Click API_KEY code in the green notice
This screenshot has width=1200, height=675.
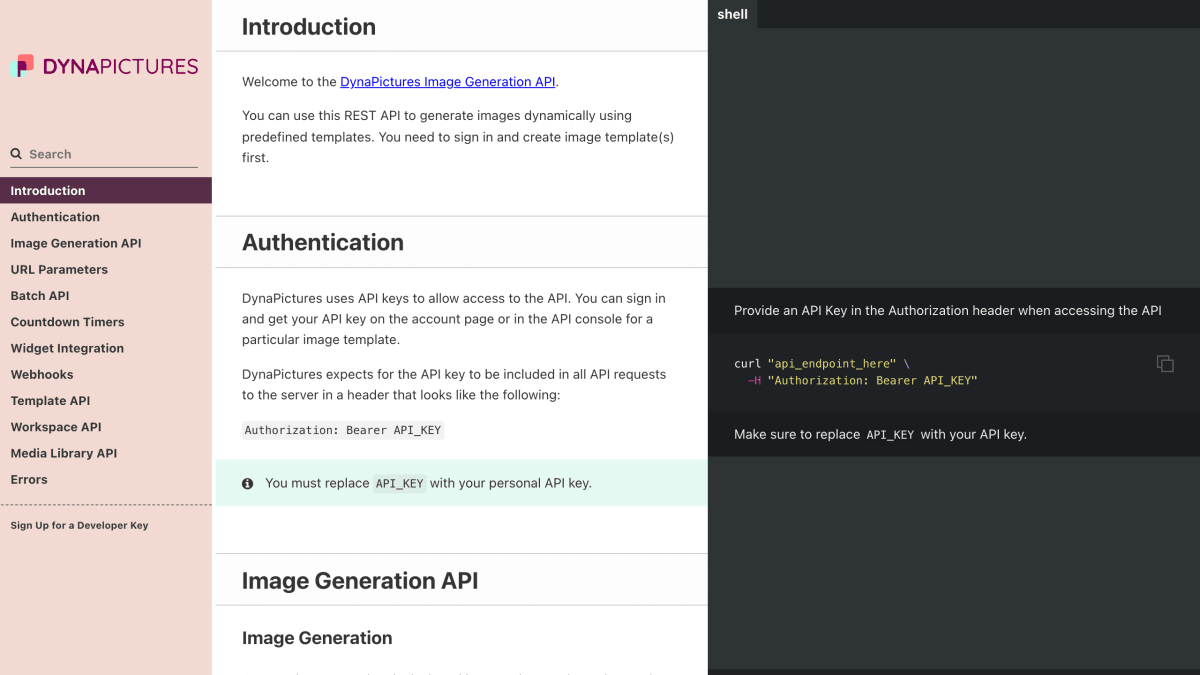click(x=399, y=484)
